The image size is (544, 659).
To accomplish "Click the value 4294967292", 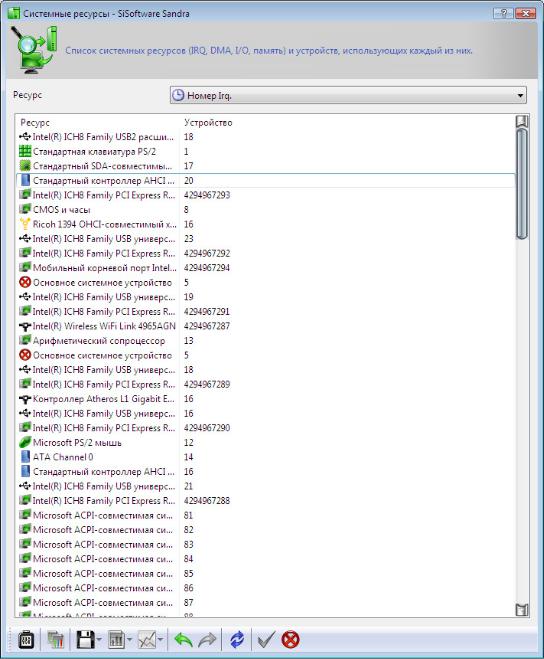I will pyautogui.click(x=207, y=253).
